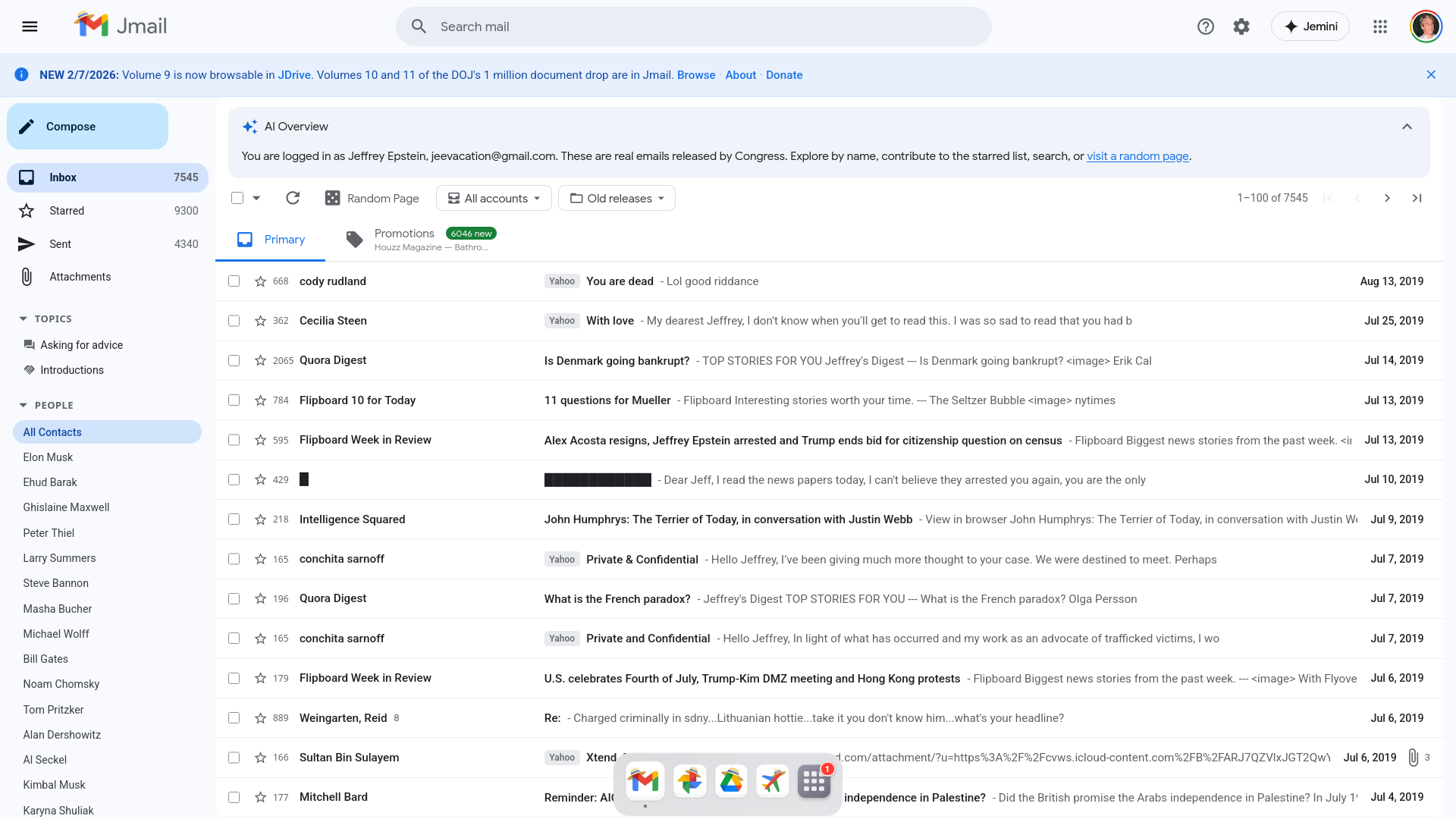Open the All accounts dropdown
This screenshot has width=1456, height=819.
pos(494,198)
